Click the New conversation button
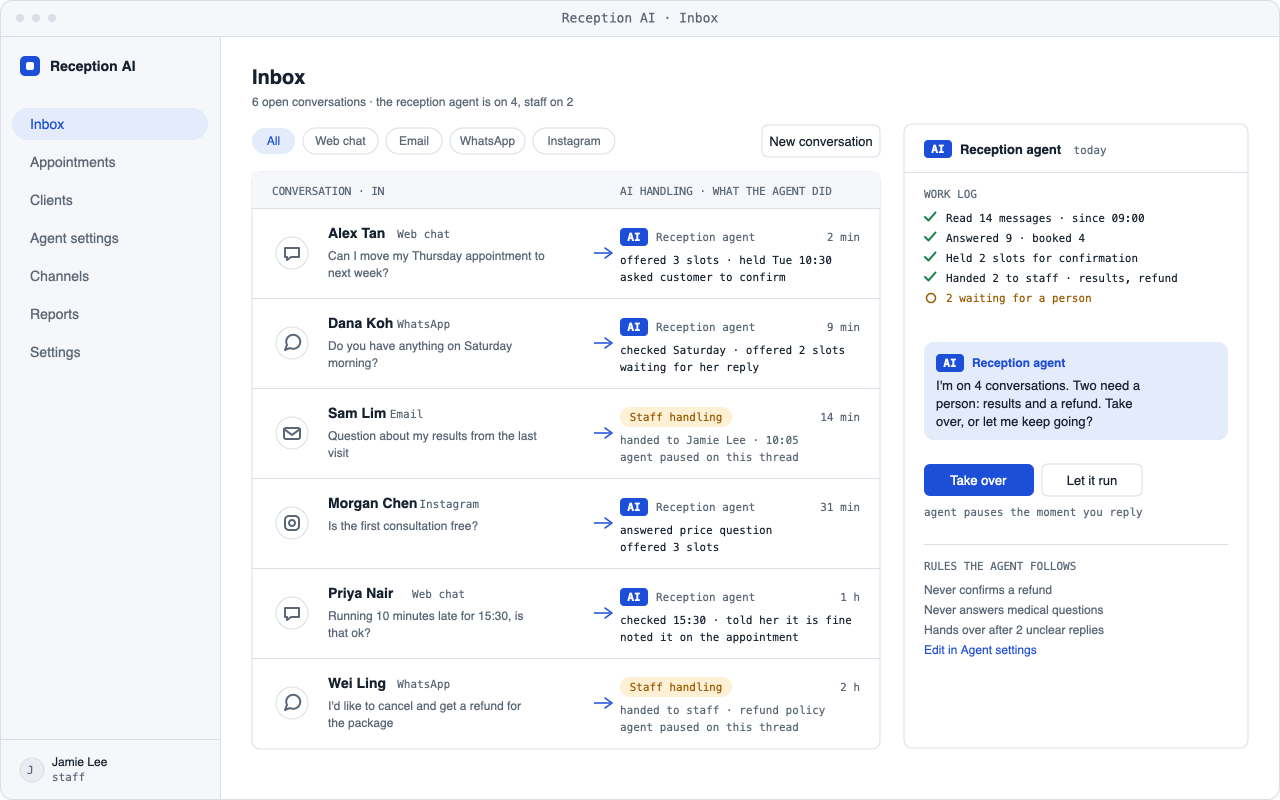This screenshot has width=1280, height=800. click(x=821, y=141)
